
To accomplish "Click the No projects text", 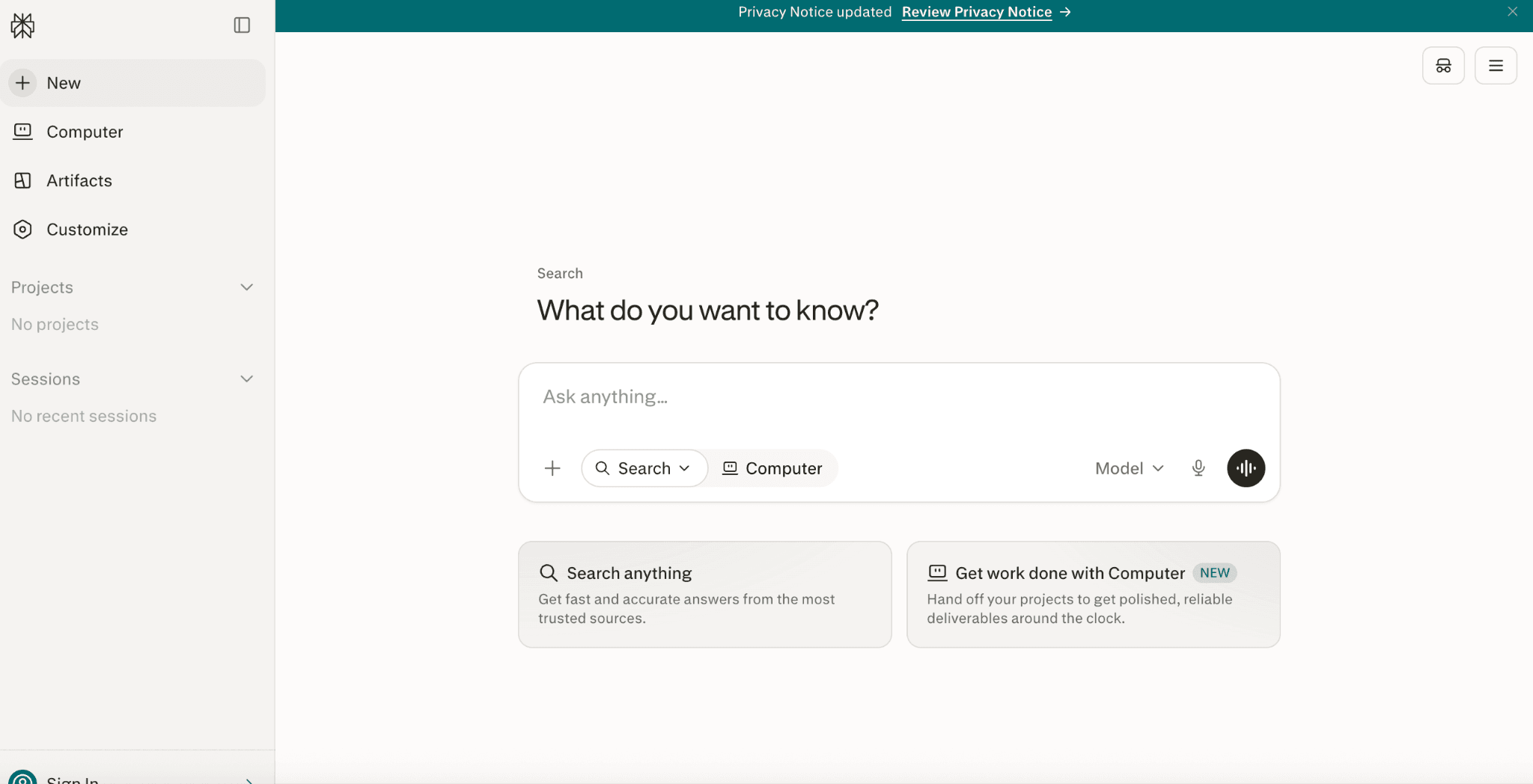I will (x=55, y=325).
